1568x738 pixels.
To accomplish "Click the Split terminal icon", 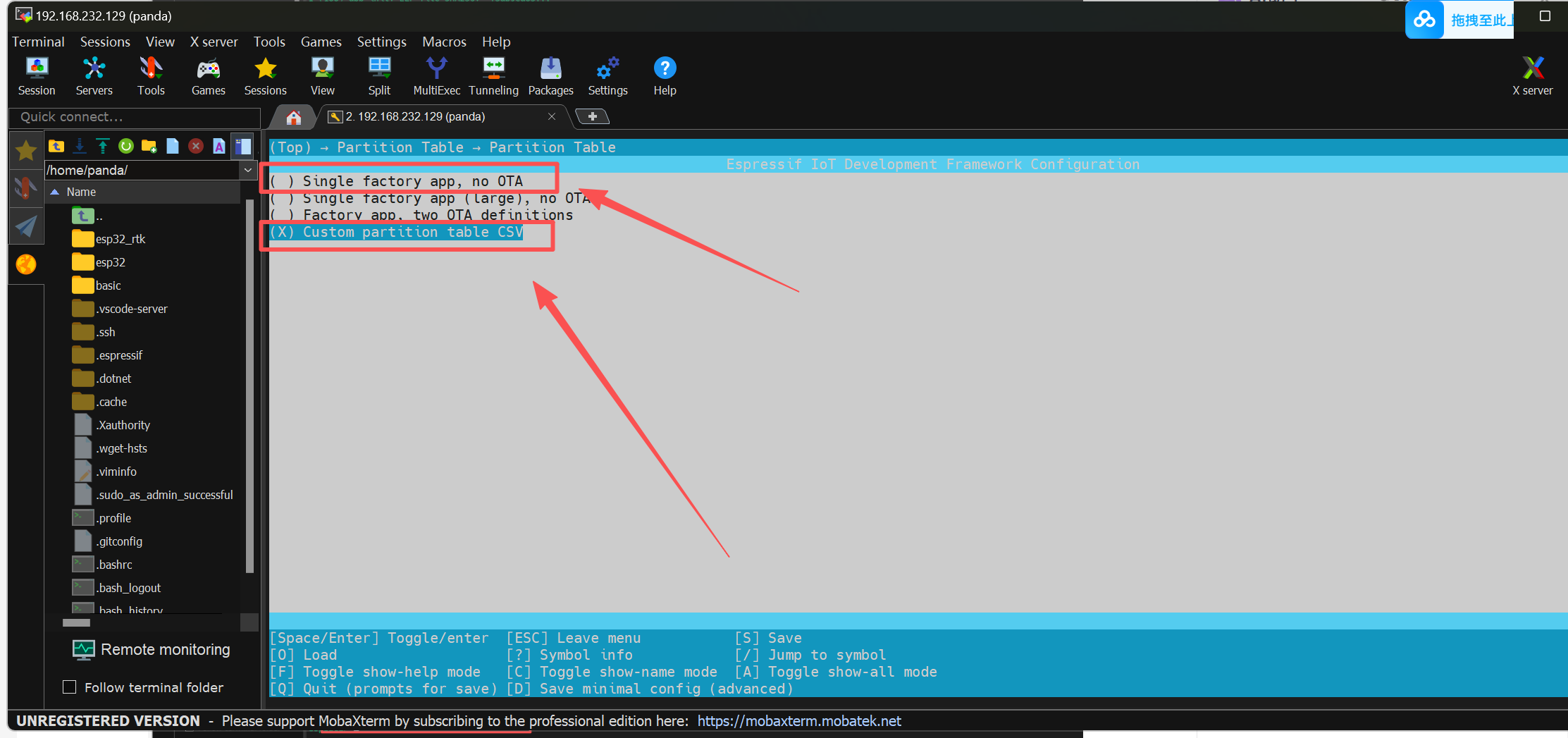I will point(379,76).
